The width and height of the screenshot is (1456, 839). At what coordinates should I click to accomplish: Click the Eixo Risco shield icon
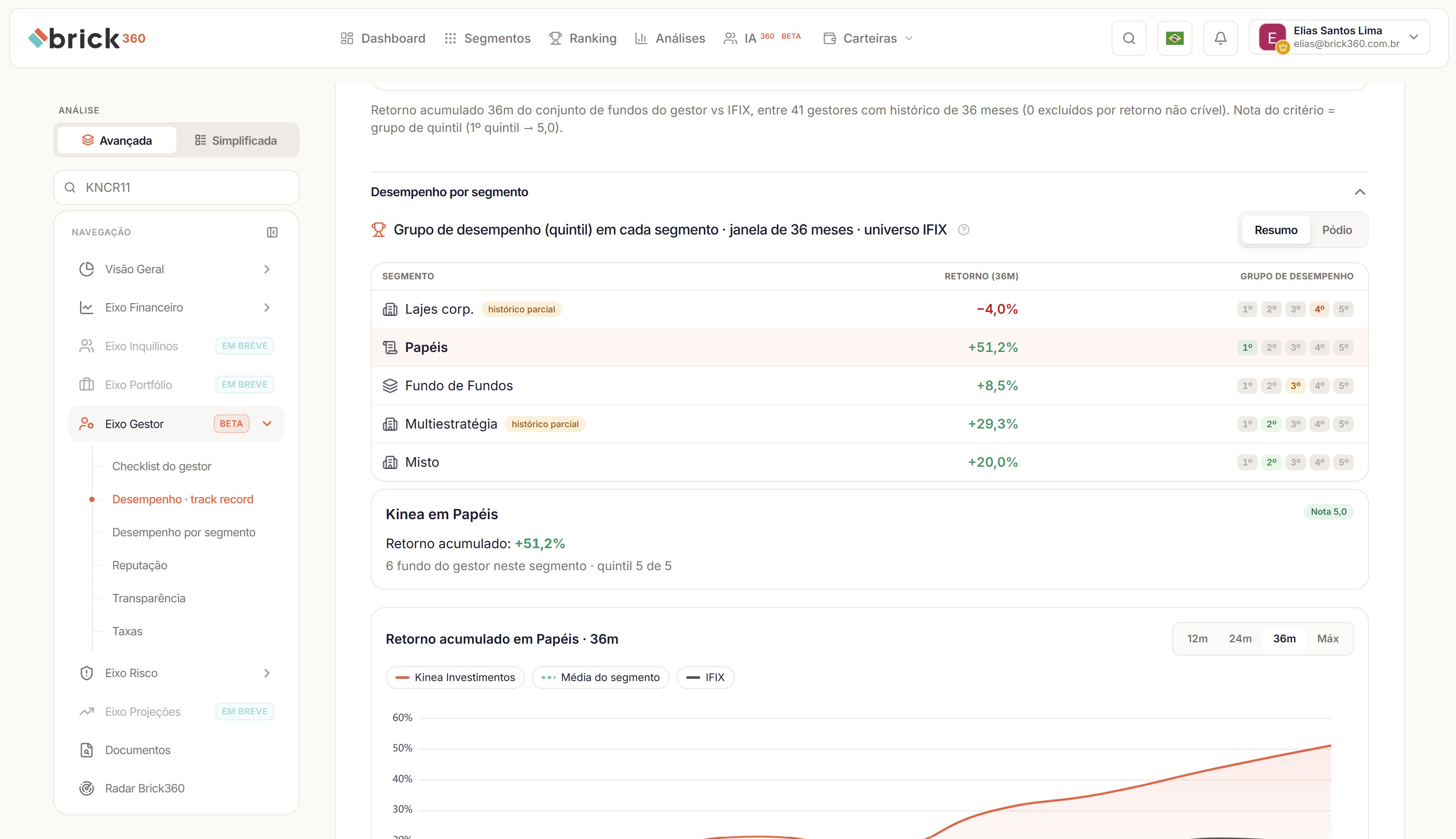click(x=86, y=673)
